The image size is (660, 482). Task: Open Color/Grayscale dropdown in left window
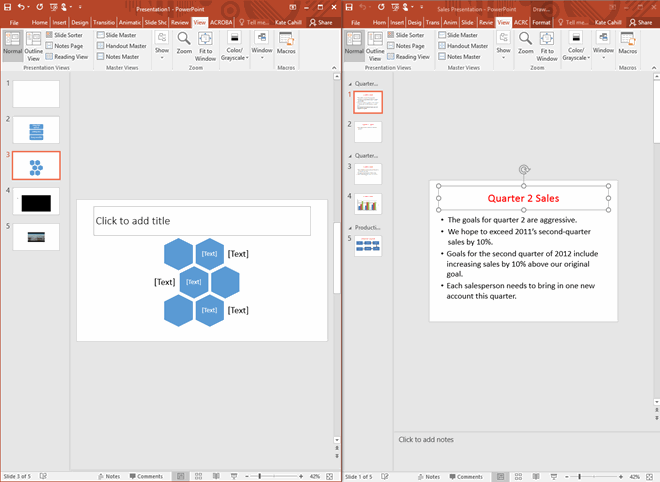(x=235, y=45)
